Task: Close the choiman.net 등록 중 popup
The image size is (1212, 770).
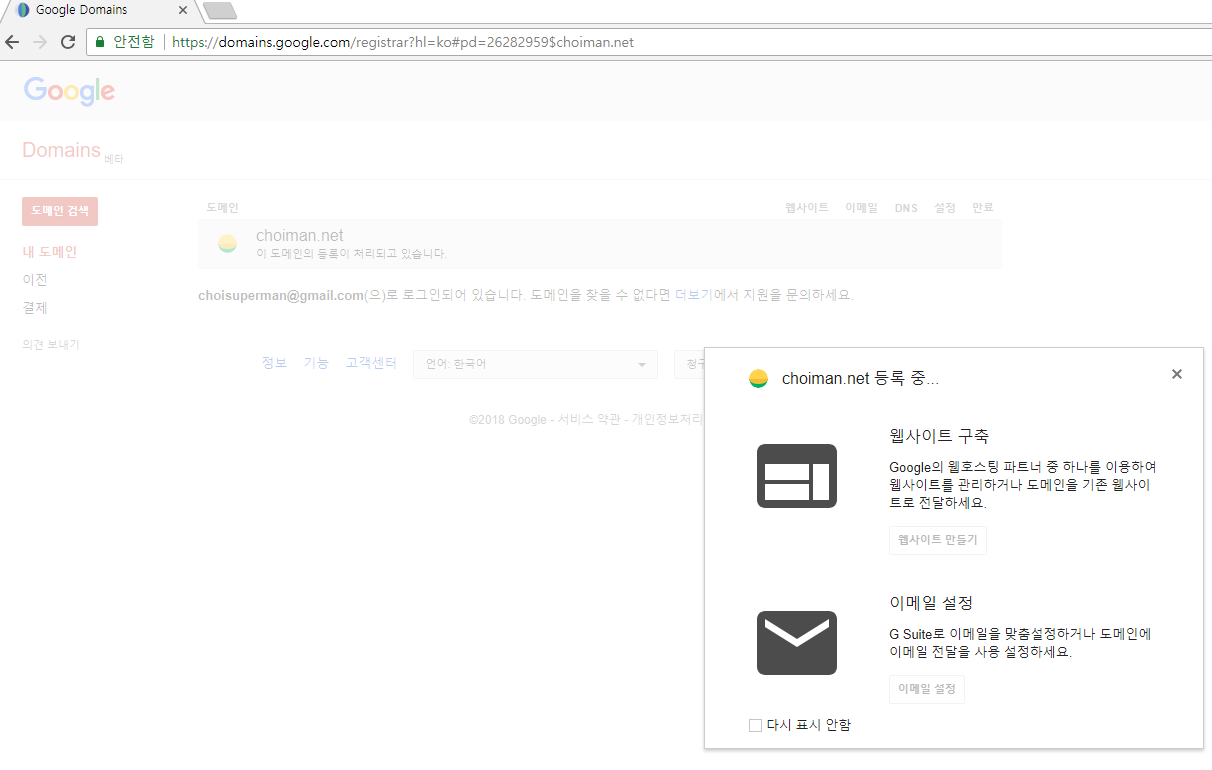Action: pyautogui.click(x=1177, y=374)
